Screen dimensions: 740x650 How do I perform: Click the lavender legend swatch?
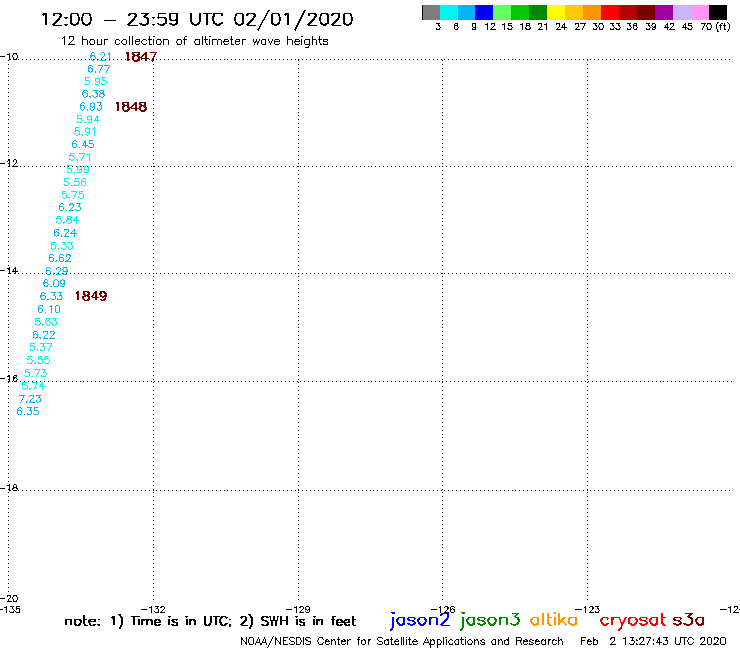point(682,12)
